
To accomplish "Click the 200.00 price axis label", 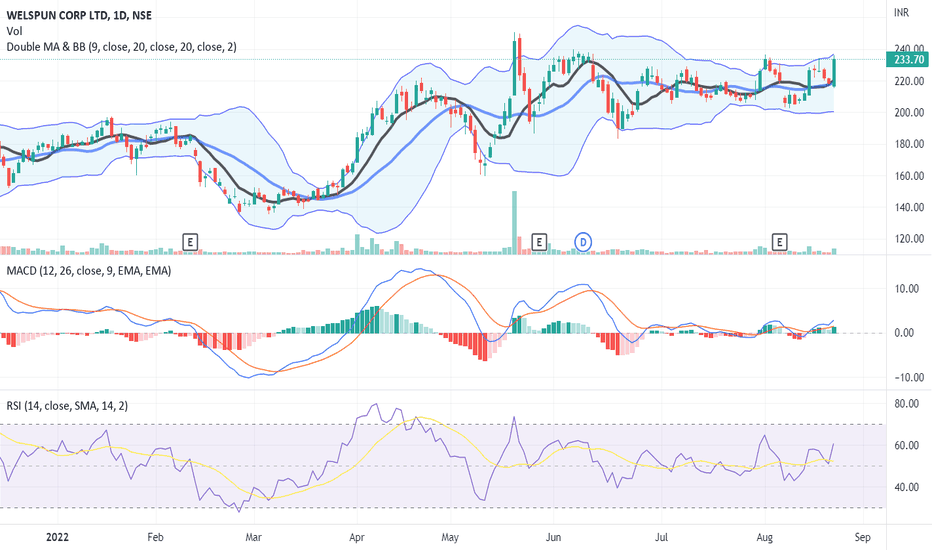I will [x=909, y=112].
